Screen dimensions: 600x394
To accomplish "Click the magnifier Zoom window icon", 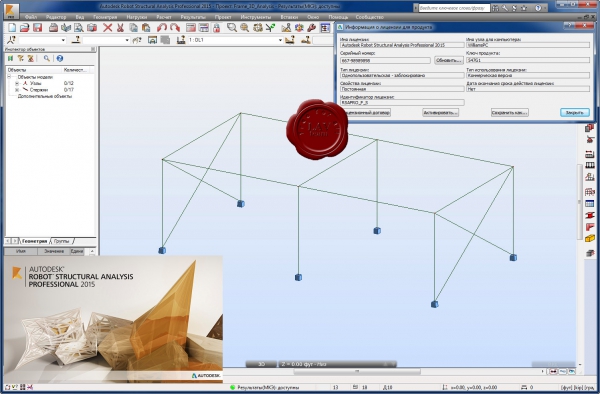I will [232, 28].
